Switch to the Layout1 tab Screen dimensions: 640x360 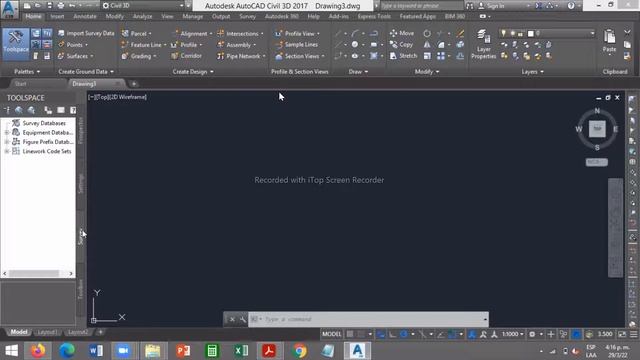[x=47, y=332]
